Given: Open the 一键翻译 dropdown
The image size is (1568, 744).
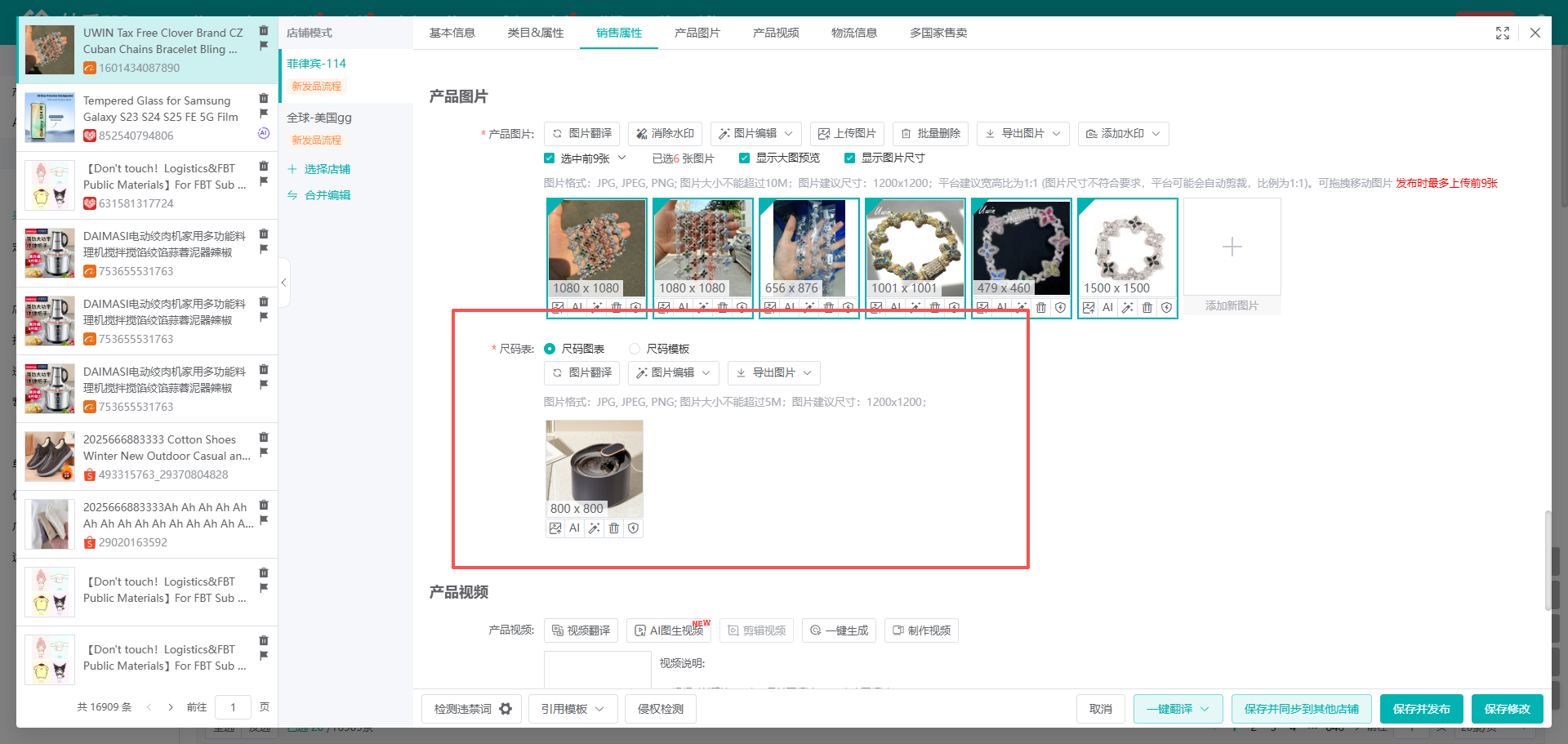Looking at the screenshot, I should pyautogui.click(x=1178, y=709).
